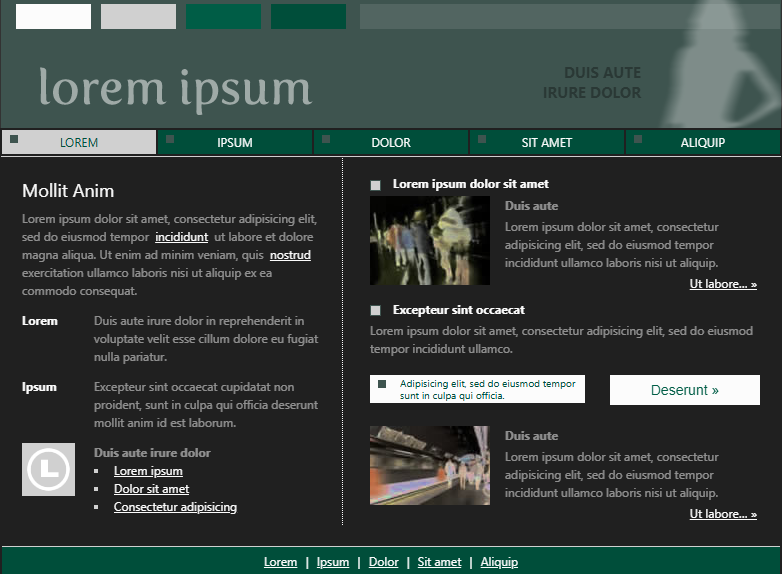This screenshot has width=782, height=574.
Task: Open the nostrud inline link
Action: 290,255
